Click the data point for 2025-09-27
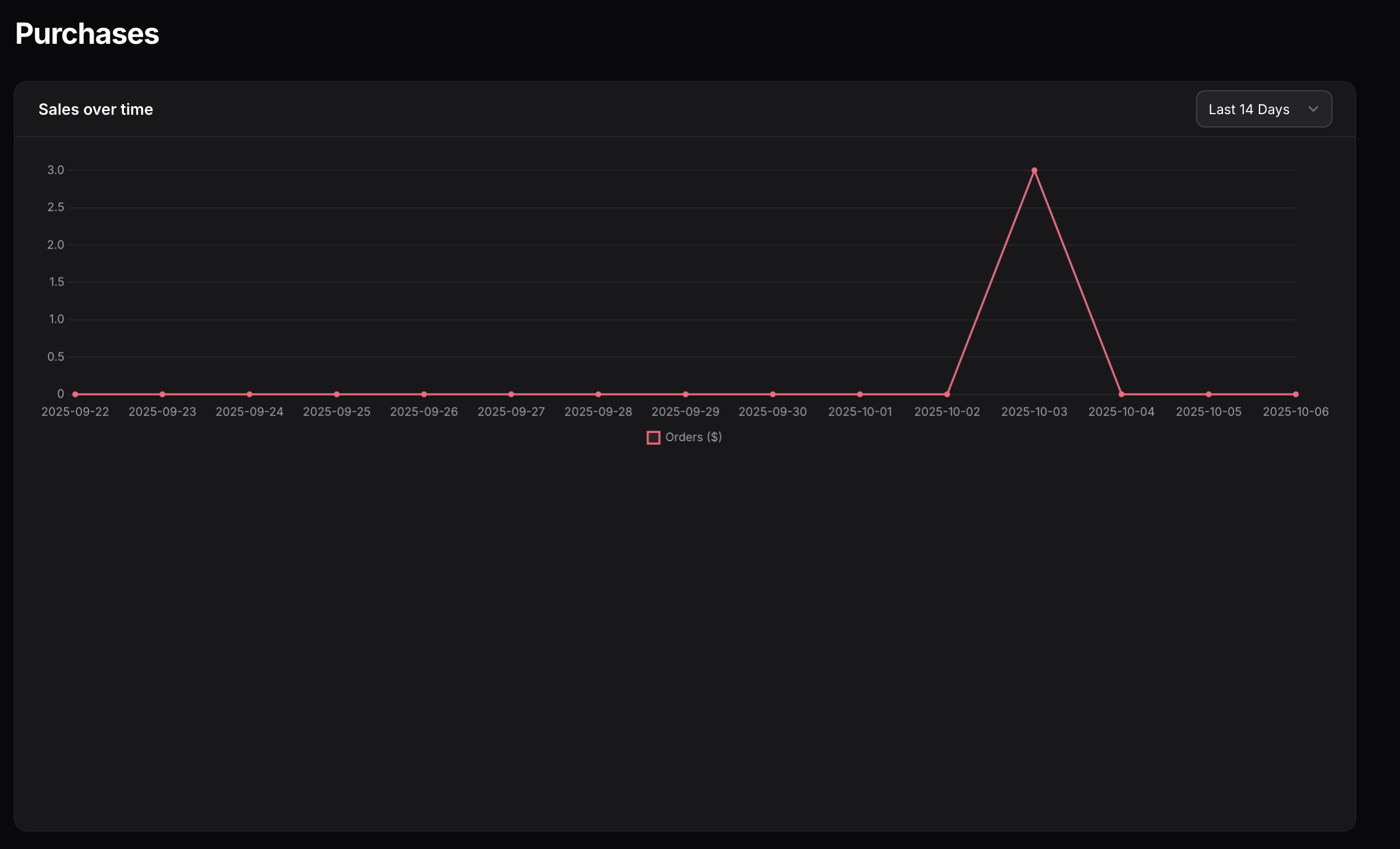Image resolution: width=1400 pixels, height=849 pixels. tap(511, 394)
